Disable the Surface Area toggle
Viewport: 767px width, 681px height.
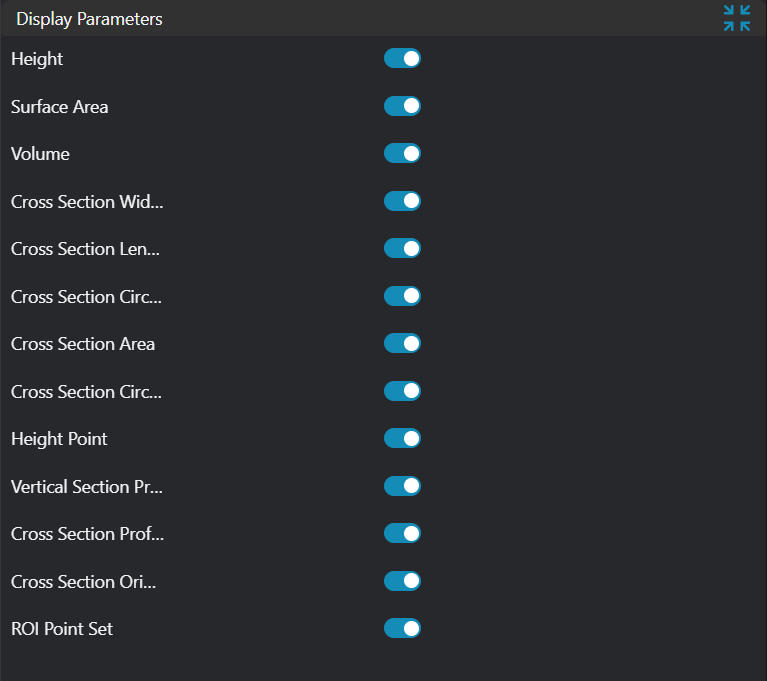point(402,106)
